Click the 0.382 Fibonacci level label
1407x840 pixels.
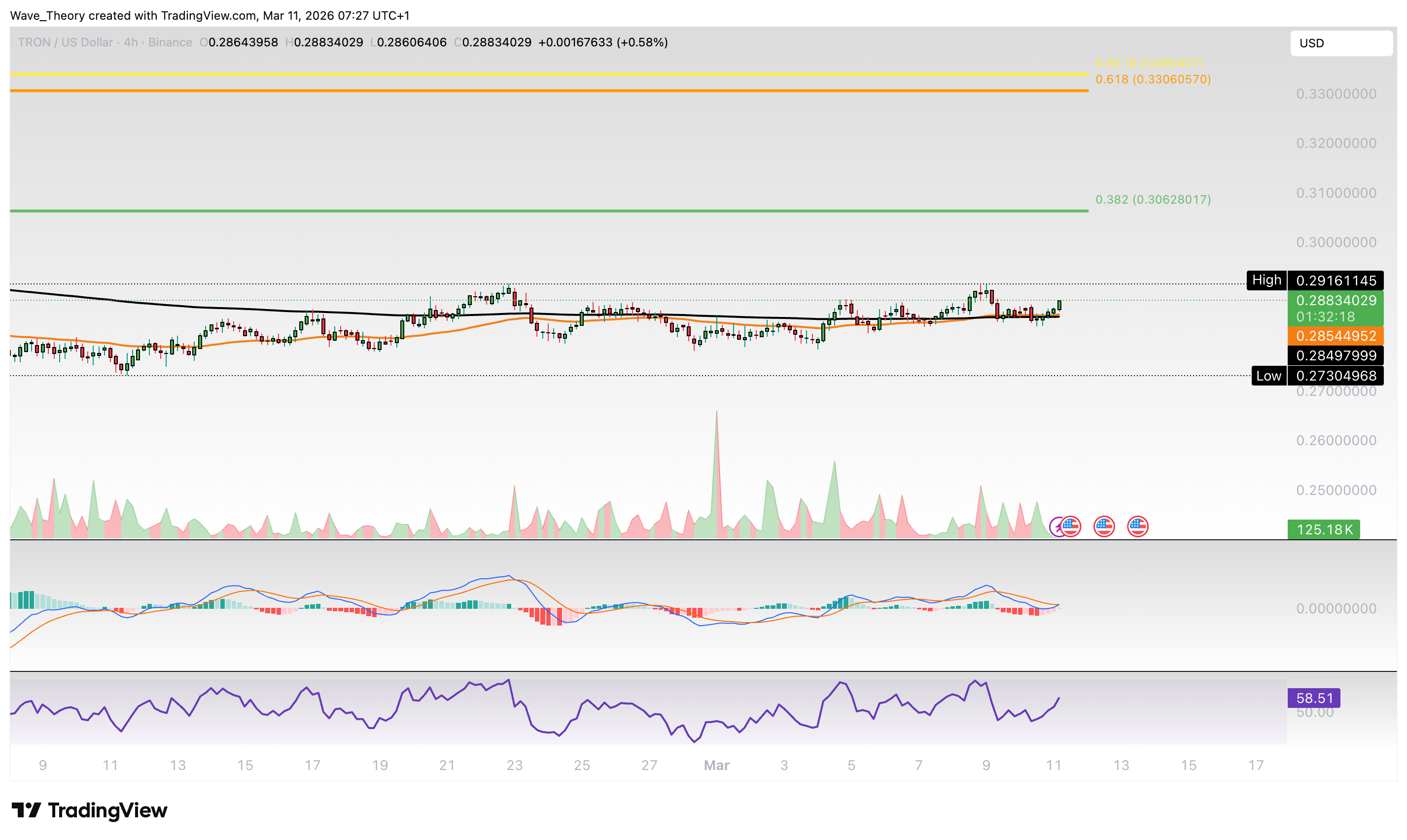click(1153, 199)
